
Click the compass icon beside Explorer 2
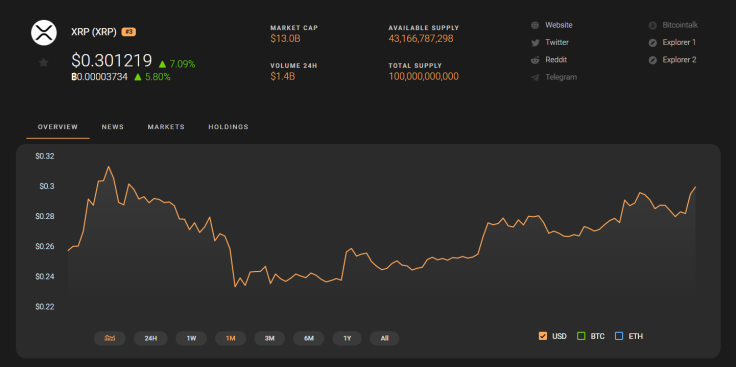tap(652, 60)
